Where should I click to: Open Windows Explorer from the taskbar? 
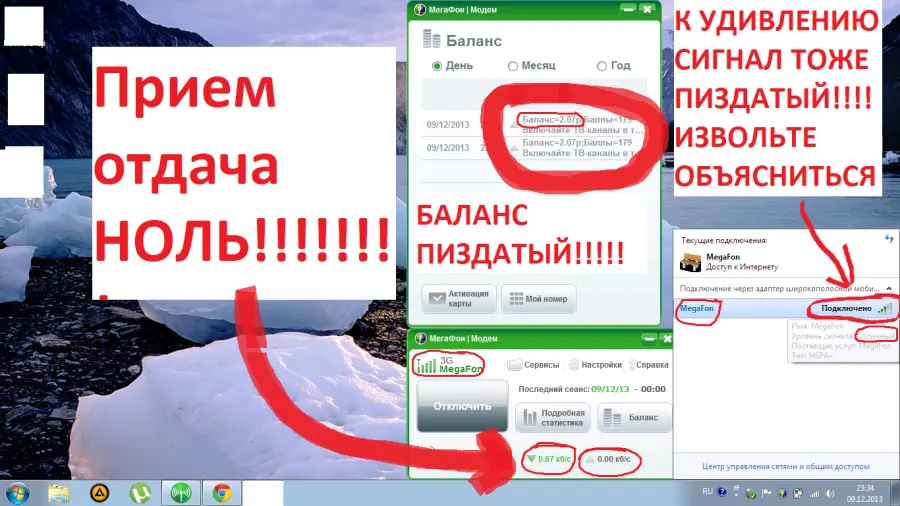click(58, 493)
